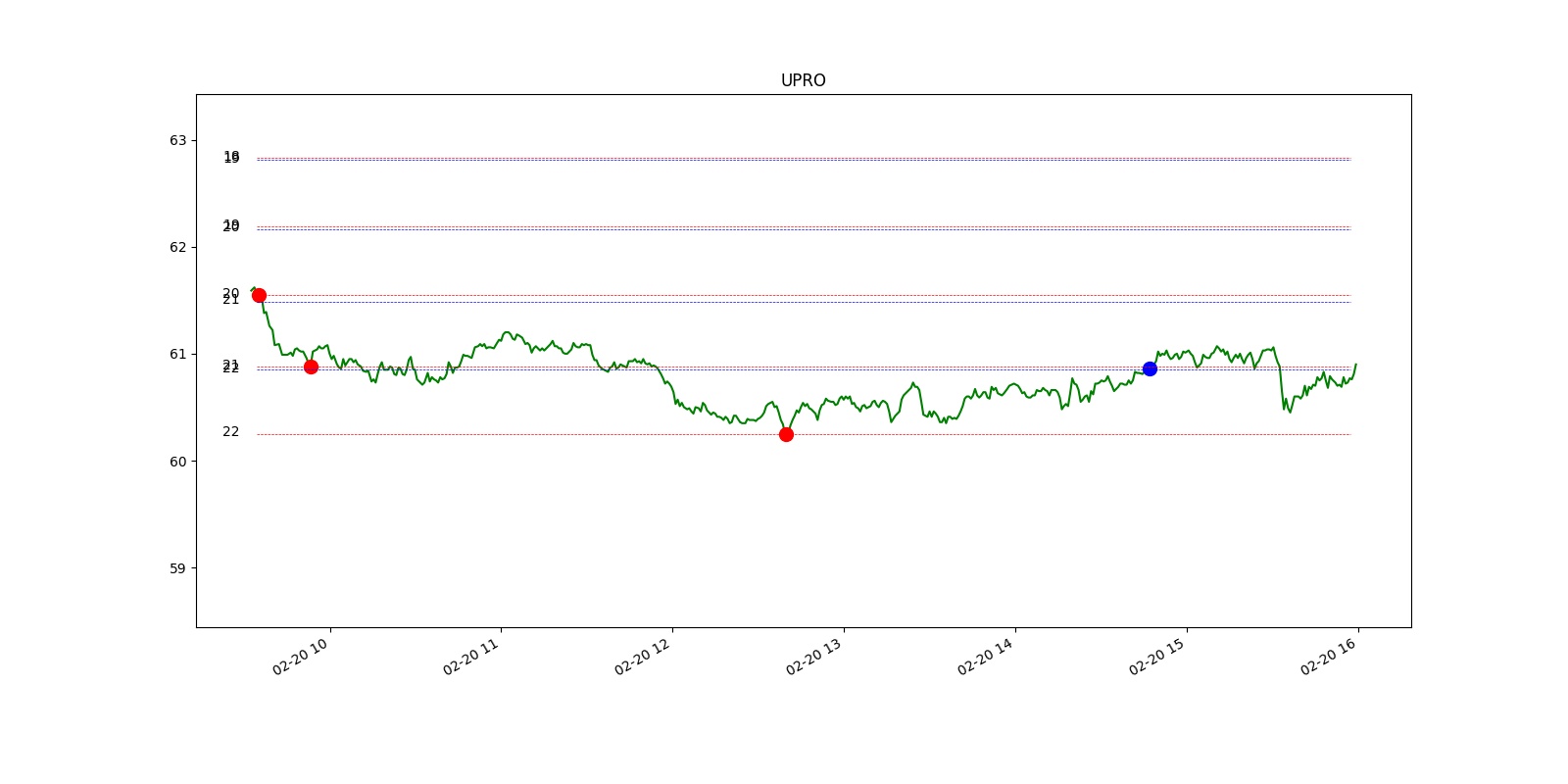Click the y-axis label 62
This screenshot has height=784, width=1568.
point(177,247)
